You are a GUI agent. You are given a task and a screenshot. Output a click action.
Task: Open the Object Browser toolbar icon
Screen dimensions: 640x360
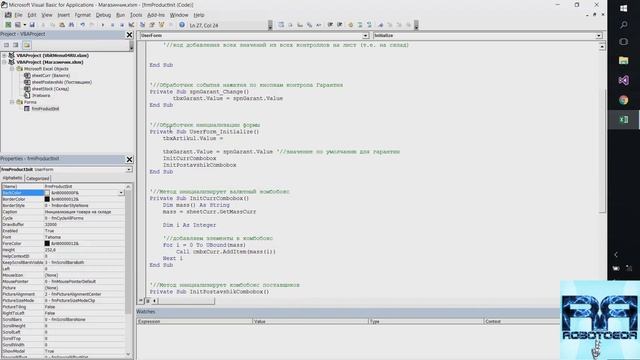(x=161, y=25)
